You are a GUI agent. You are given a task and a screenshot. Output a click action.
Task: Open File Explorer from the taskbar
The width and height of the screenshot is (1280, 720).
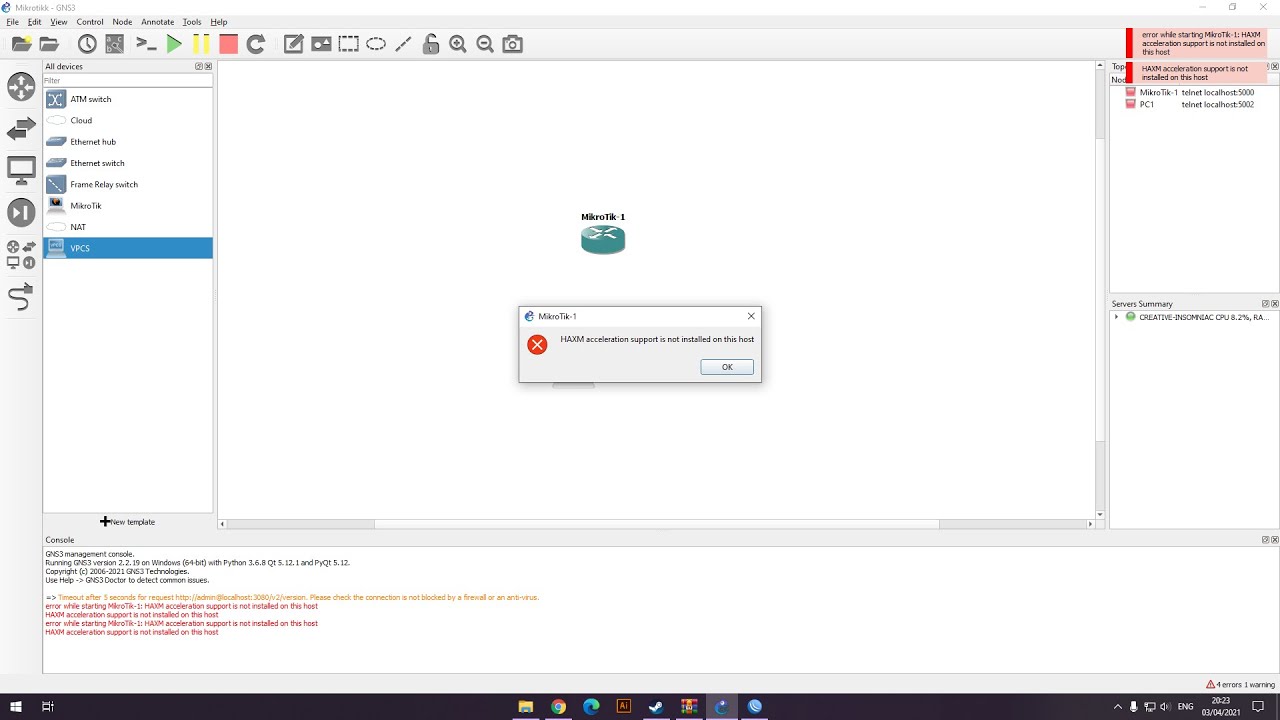click(526, 706)
